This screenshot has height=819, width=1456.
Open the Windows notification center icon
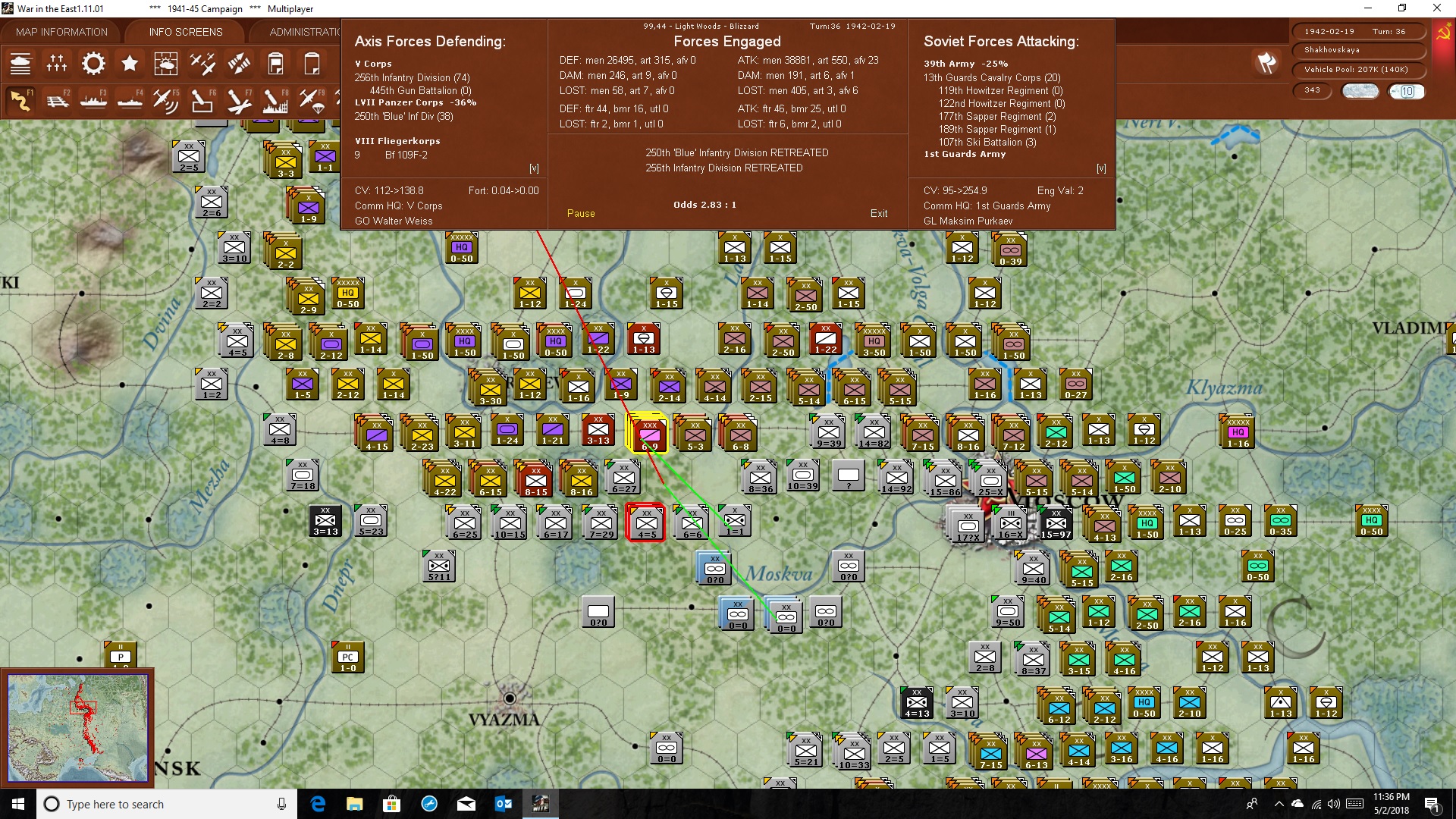pyautogui.click(x=1432, y=804)
